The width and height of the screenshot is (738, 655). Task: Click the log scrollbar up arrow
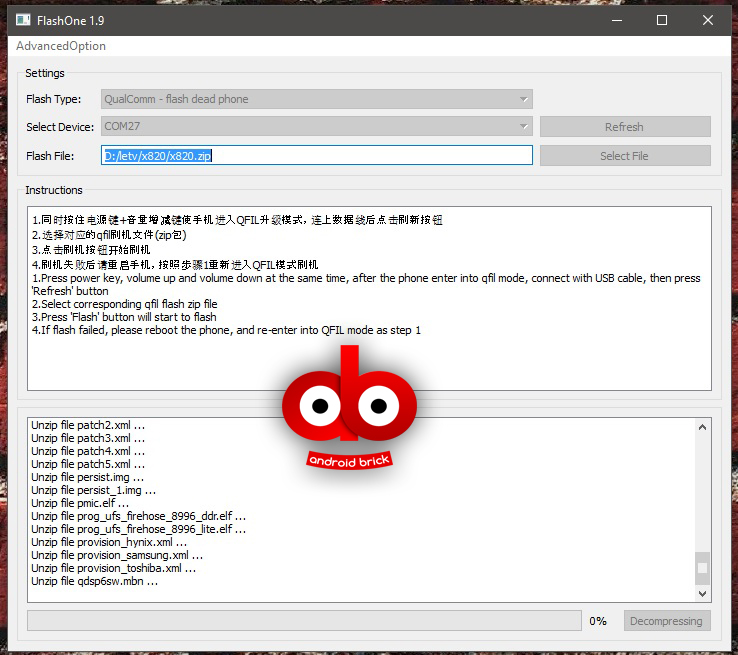(x=702, y=426)
